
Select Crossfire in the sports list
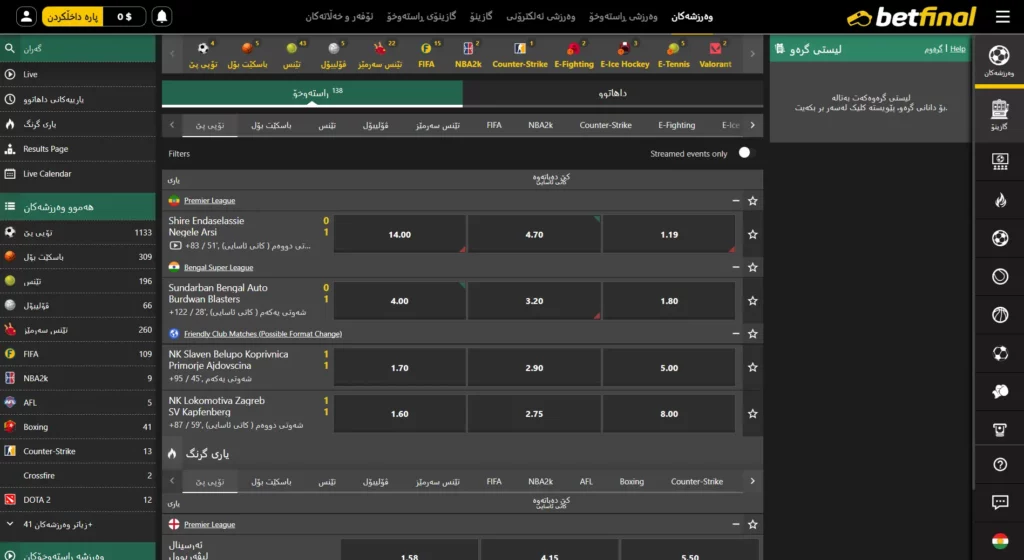[x=78, y=476]
